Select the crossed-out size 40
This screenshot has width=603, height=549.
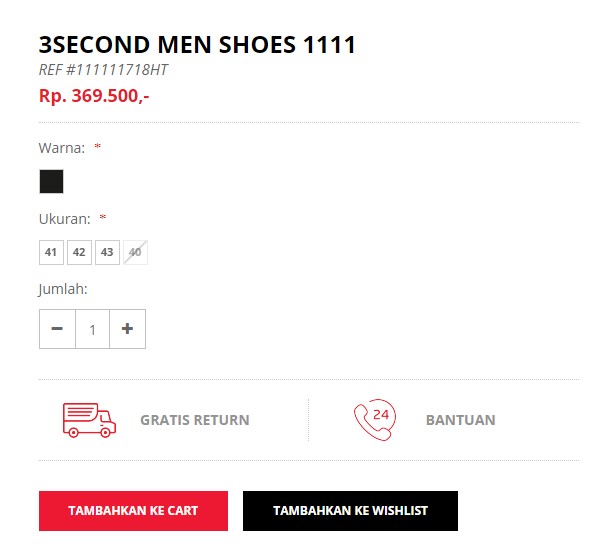[135, 253]
